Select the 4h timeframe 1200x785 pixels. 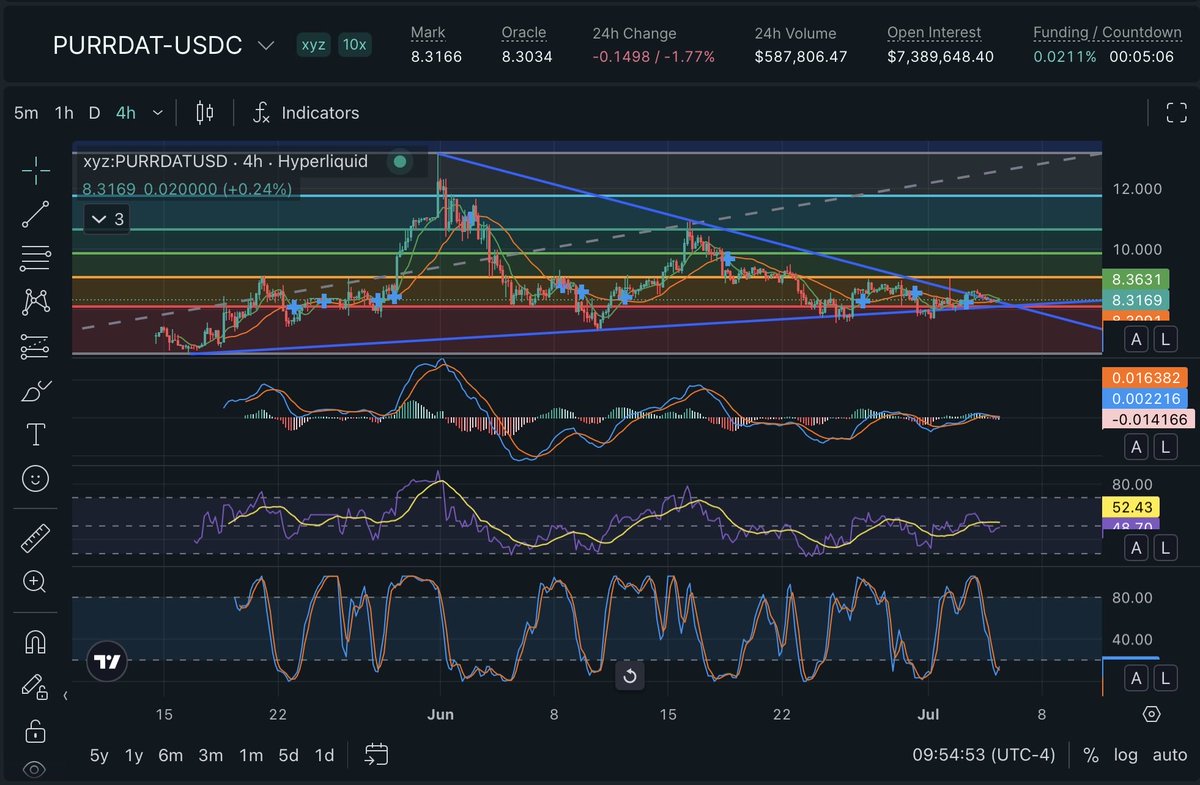pyautogui.click(x=125, y=113)
